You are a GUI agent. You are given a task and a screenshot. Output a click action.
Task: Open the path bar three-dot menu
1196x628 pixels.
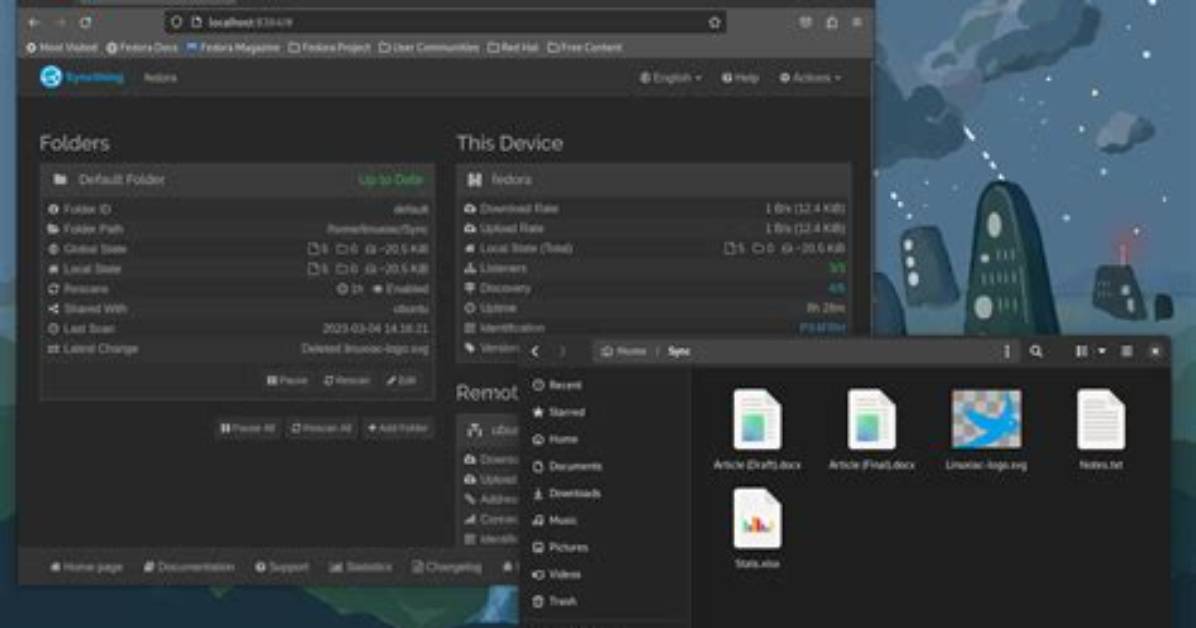[1007, 352]
